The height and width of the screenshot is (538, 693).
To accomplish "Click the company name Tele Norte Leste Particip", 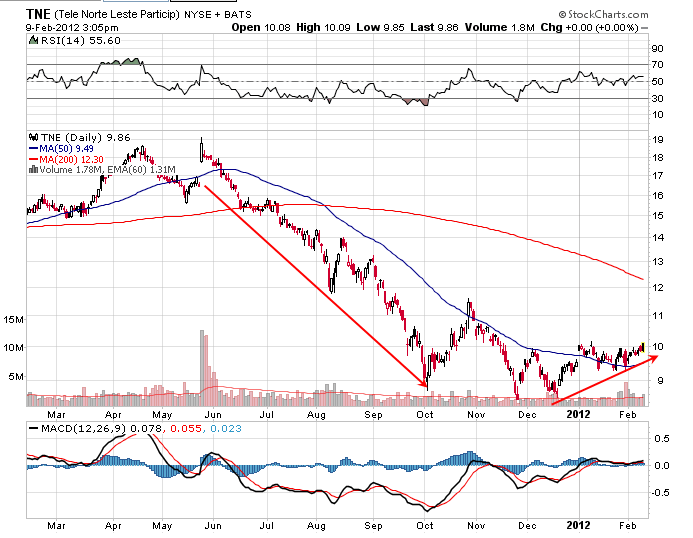I will point(117,15).
